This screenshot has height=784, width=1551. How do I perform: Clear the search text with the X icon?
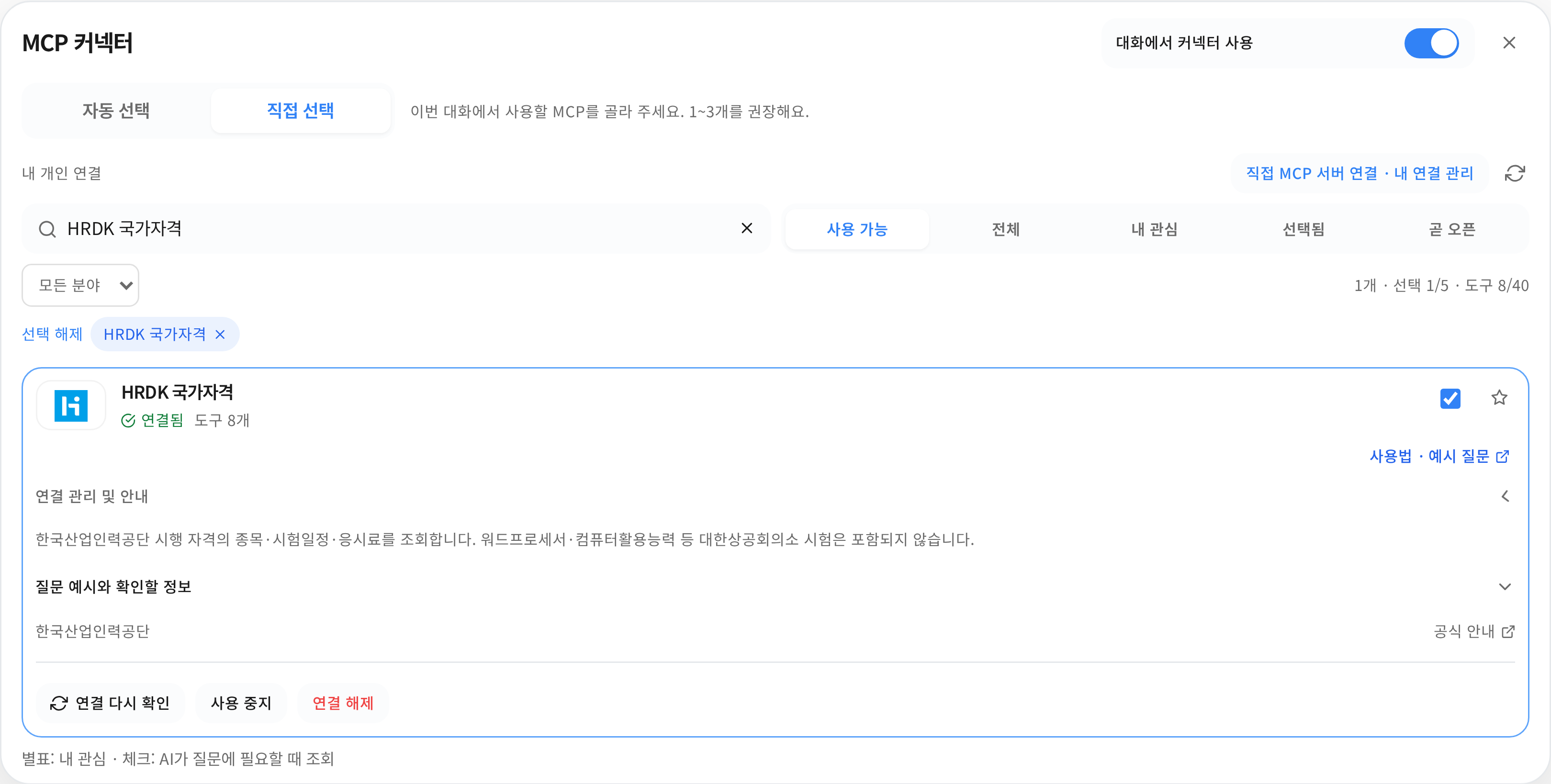(747, 228)
